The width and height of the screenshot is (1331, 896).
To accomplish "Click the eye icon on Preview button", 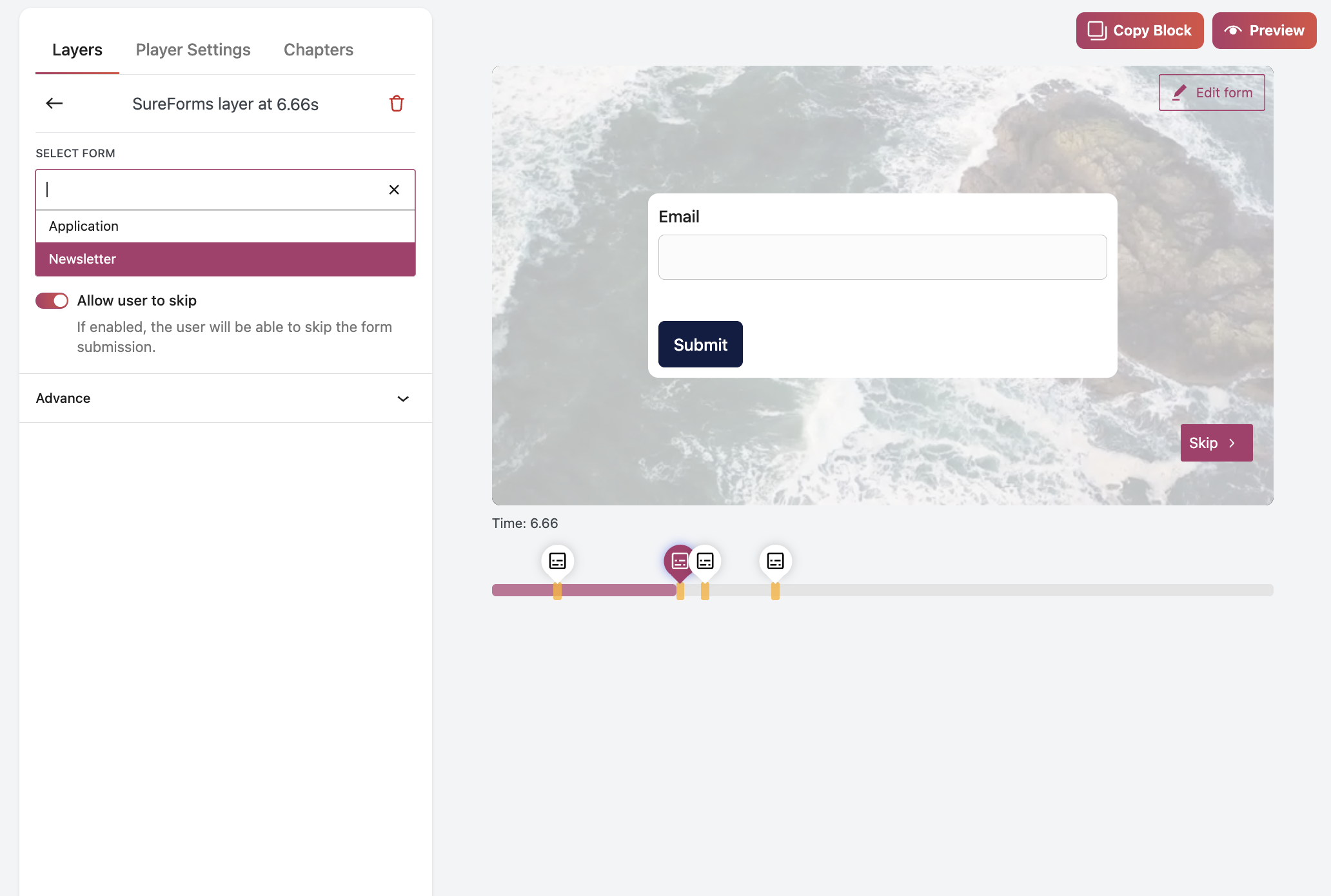I will (x=1234, y=30).
